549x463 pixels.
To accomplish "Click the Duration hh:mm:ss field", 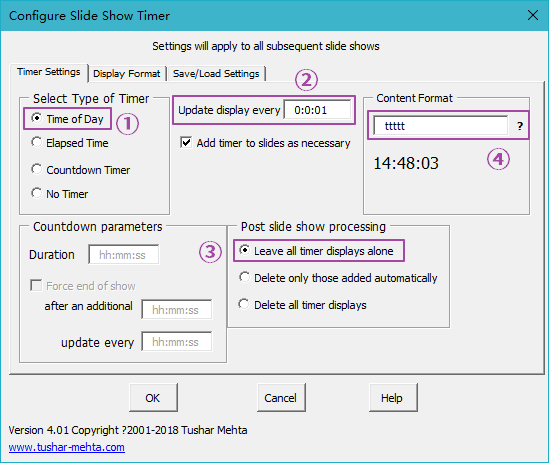I will pyautogui.click(x=124, y=255).
